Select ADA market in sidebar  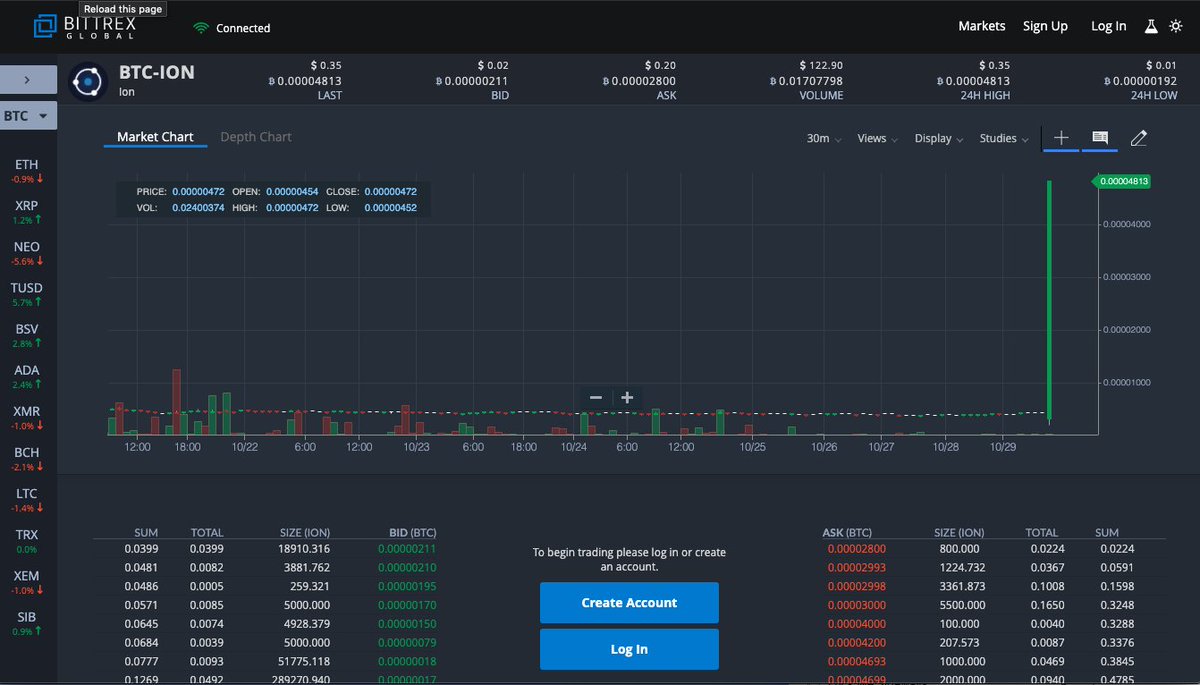coord(27,376)
